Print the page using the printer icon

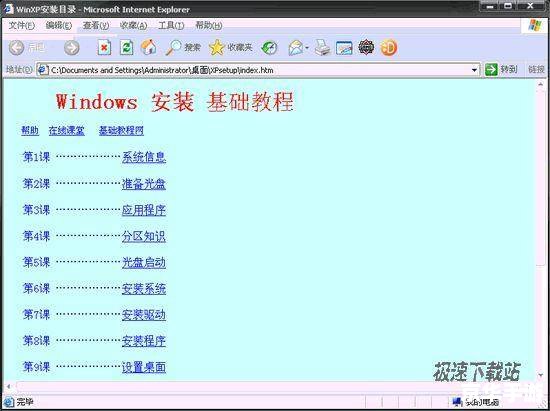click(322, 48)
